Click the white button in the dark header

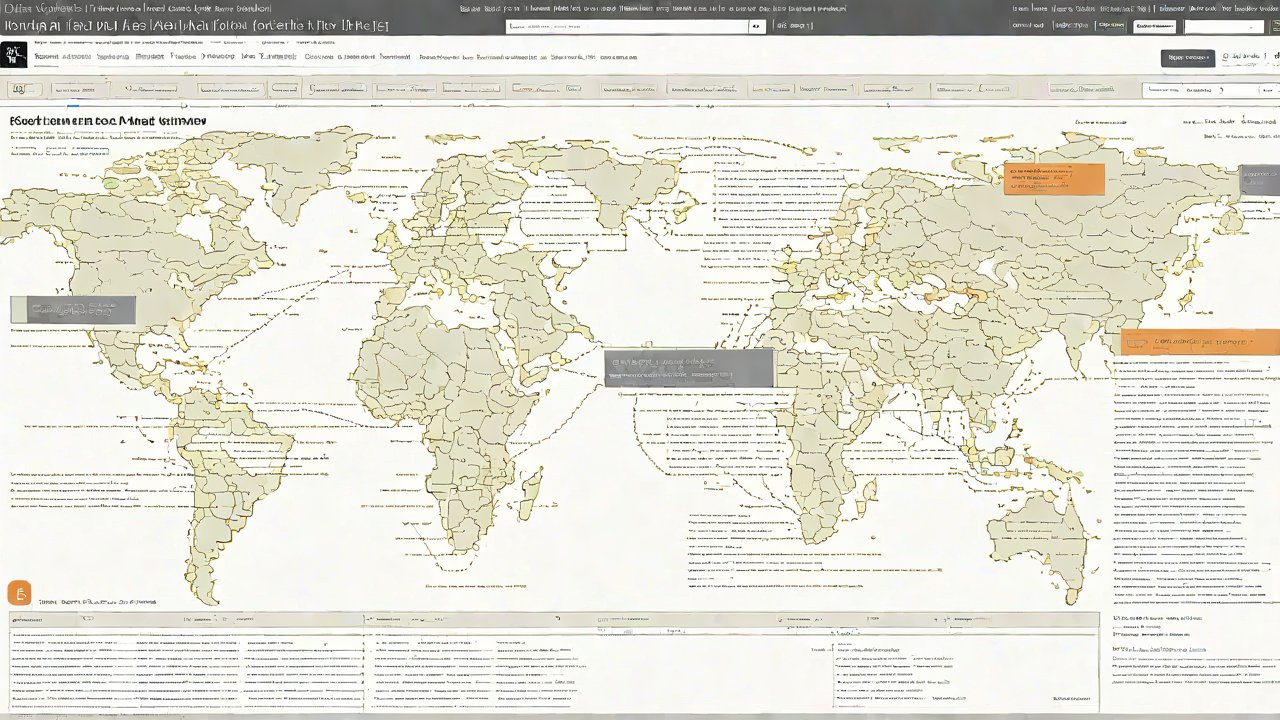(1154, 27)
